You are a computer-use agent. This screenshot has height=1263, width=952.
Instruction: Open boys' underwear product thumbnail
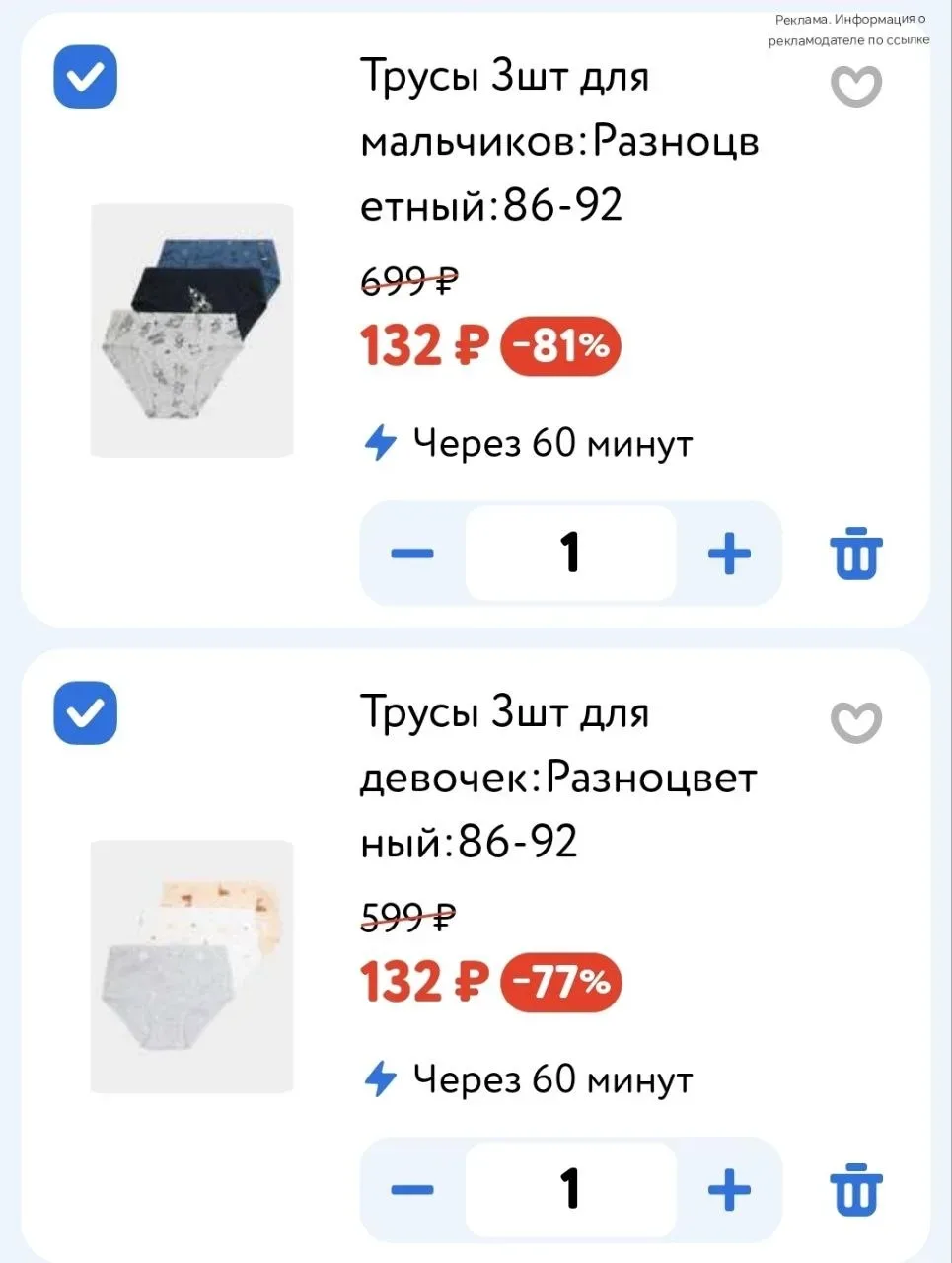[192, 331]
